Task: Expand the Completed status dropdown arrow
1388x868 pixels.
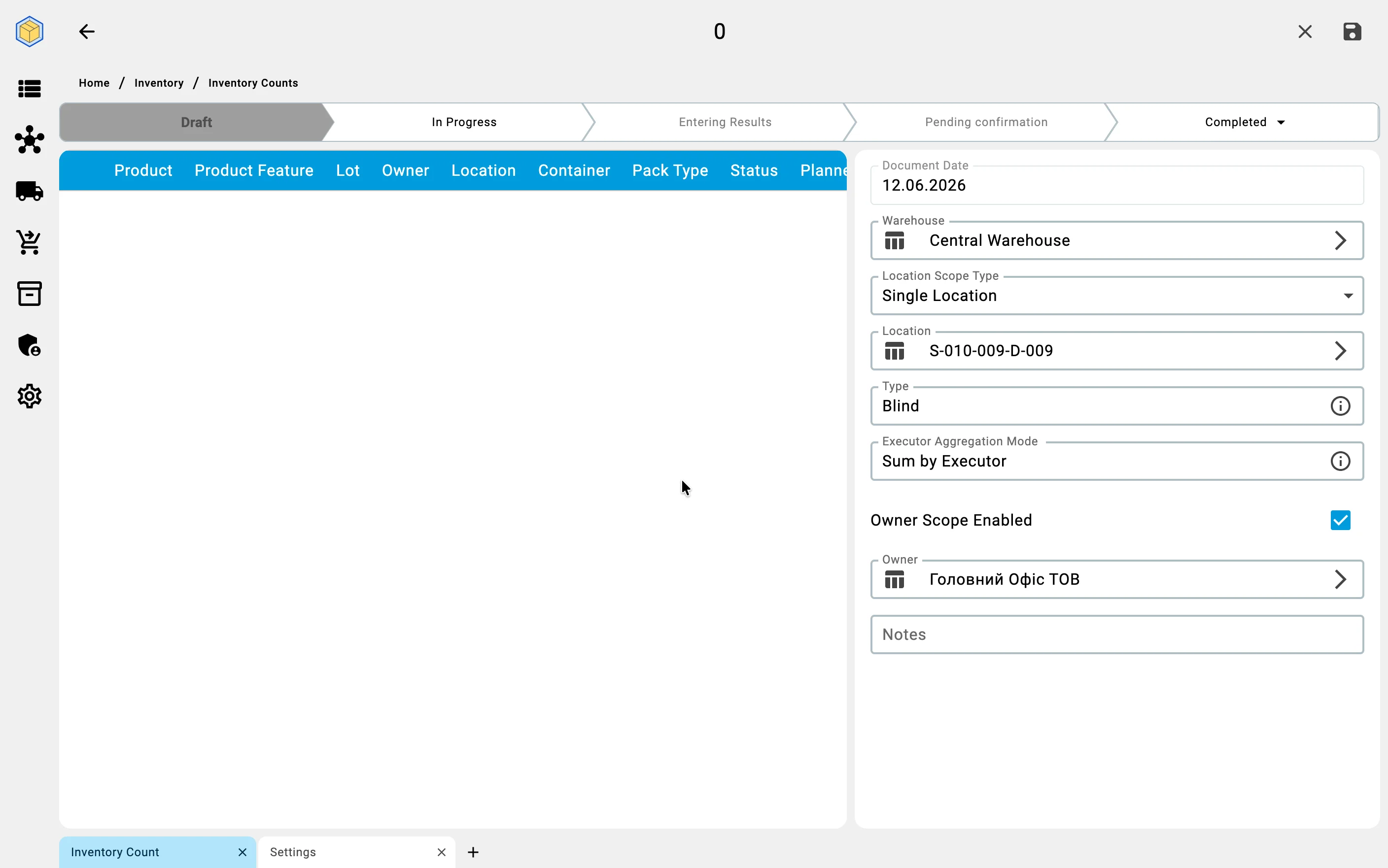Action: 1281,122
